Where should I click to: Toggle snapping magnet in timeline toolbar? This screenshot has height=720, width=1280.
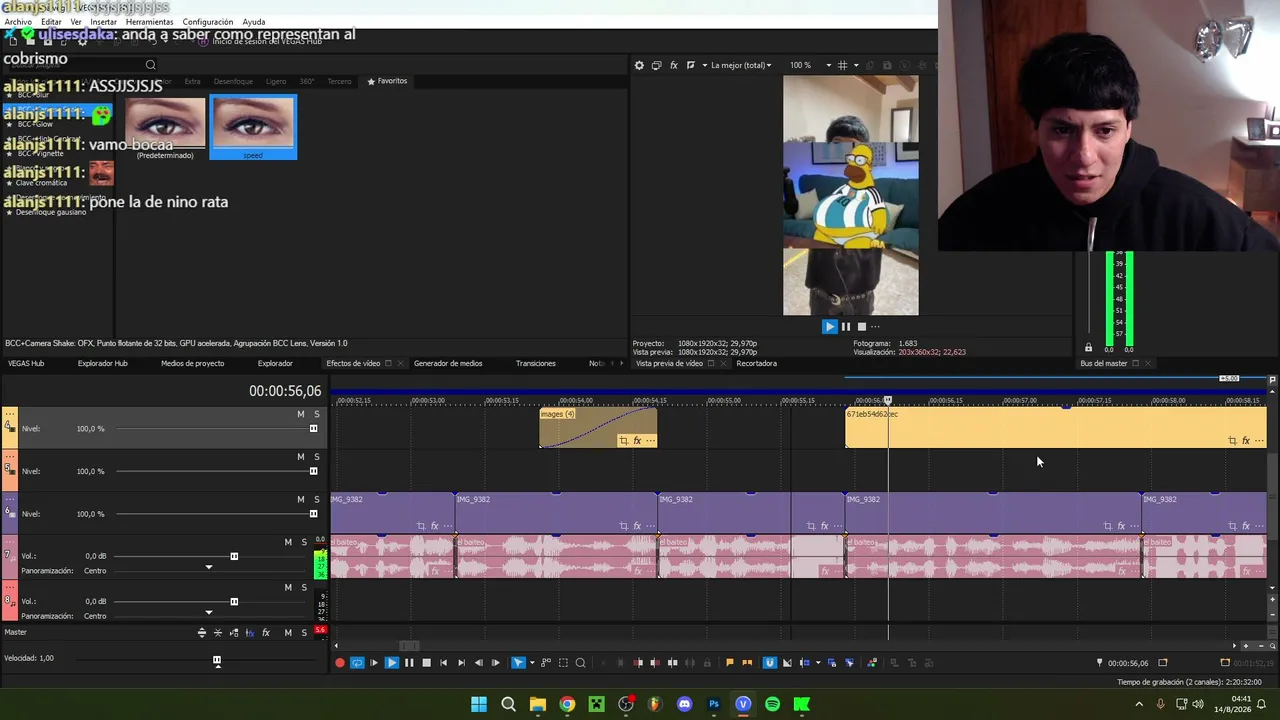click(769, 662)
